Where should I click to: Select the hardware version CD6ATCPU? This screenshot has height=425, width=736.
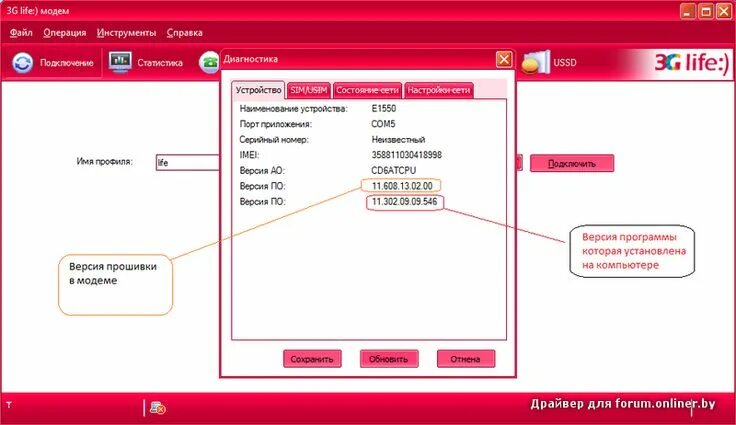tap(393, 170)
